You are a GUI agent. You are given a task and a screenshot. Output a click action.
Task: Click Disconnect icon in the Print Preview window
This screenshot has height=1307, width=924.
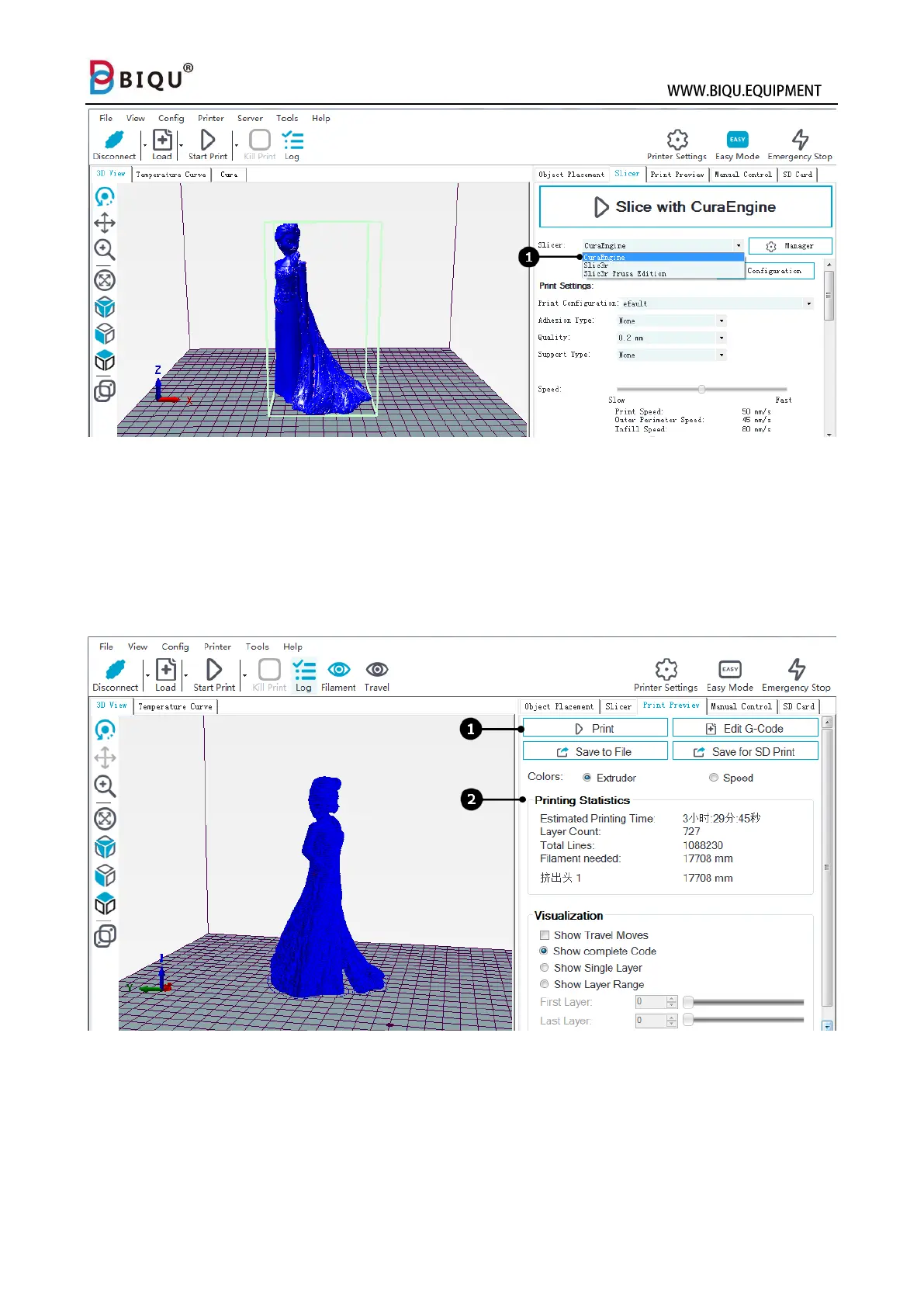pos(115,670)
